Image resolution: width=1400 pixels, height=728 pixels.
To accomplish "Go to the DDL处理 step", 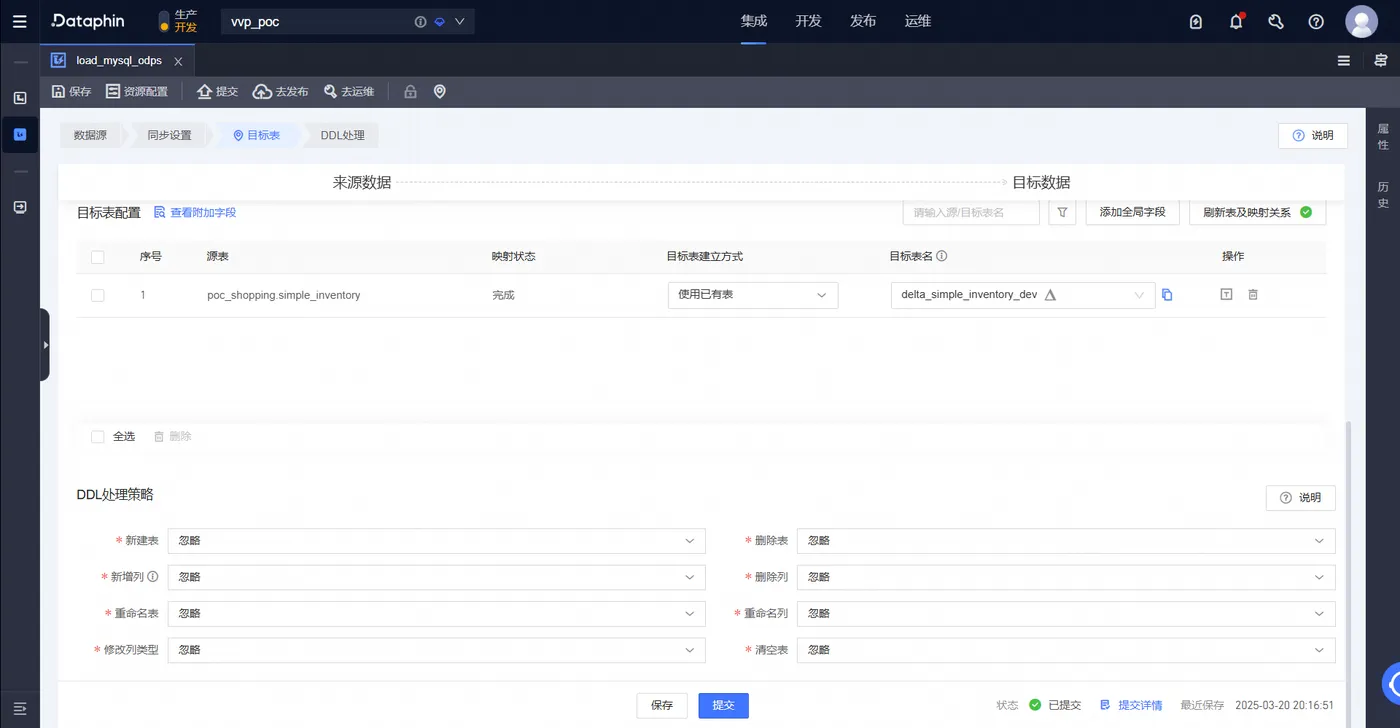I will click(x=342, y=135).
